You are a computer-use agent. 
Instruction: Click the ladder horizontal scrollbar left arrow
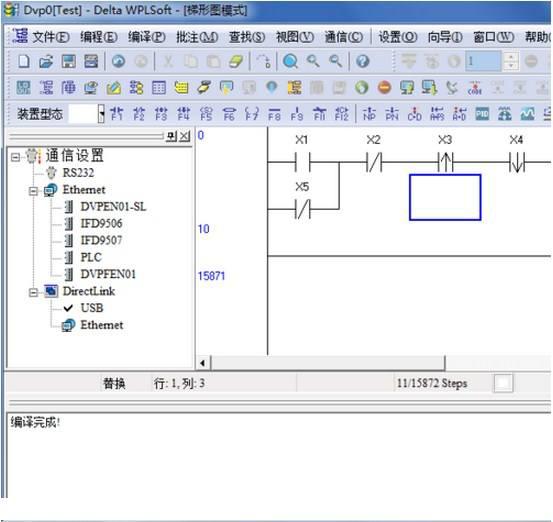coord(203,363)
